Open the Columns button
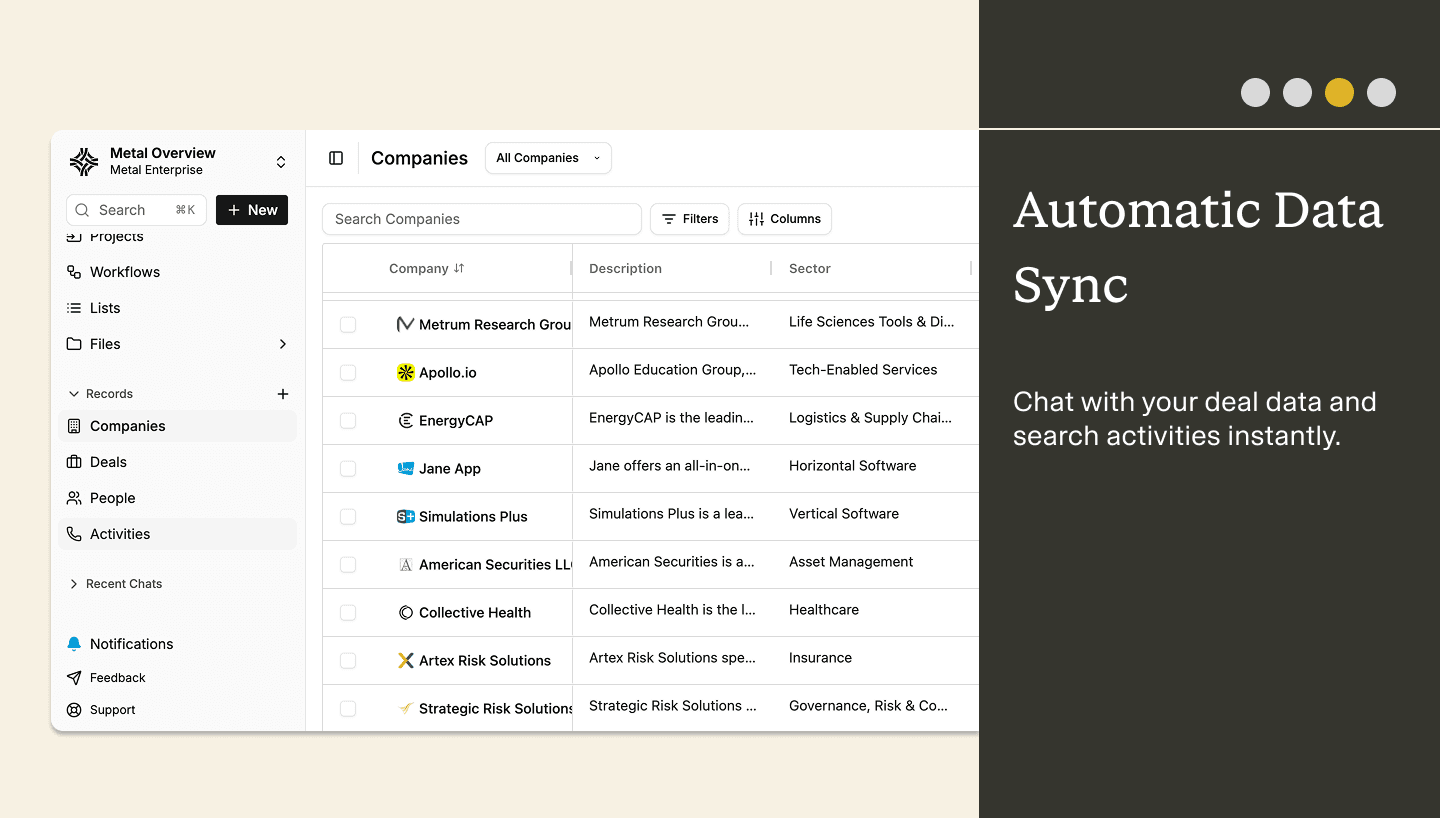 point(785,219)
